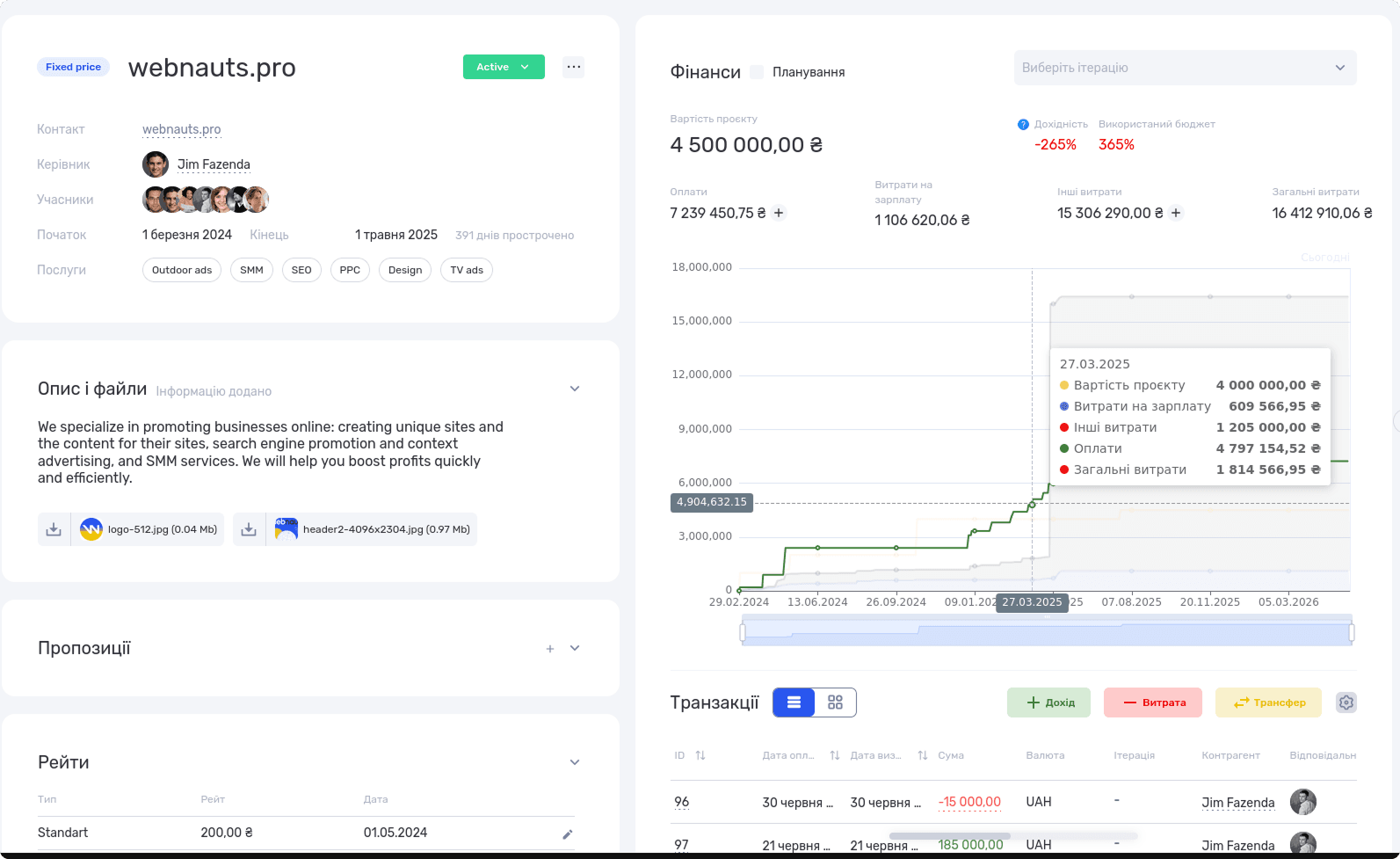Add other expense plus next to Інші витрати
1400x859 pixels.
[1176, 213]
